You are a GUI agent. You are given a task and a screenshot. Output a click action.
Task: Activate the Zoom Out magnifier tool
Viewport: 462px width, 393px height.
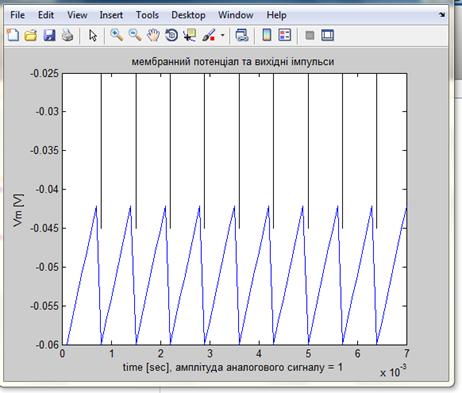click(x=135, y=35)
